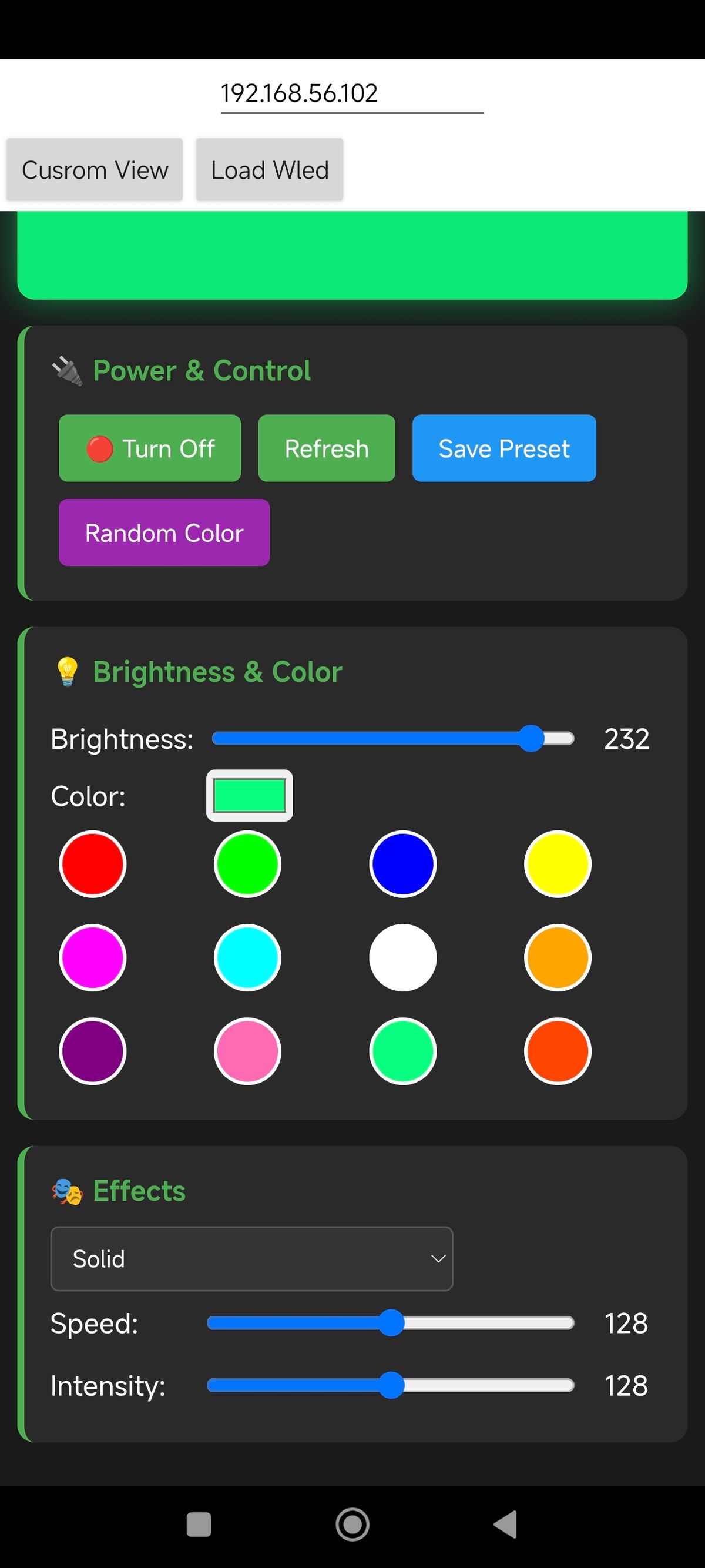The image size is (705, 1568).
Task: Click the dropdown chevron in Effects
Action: pos(438,1259)
